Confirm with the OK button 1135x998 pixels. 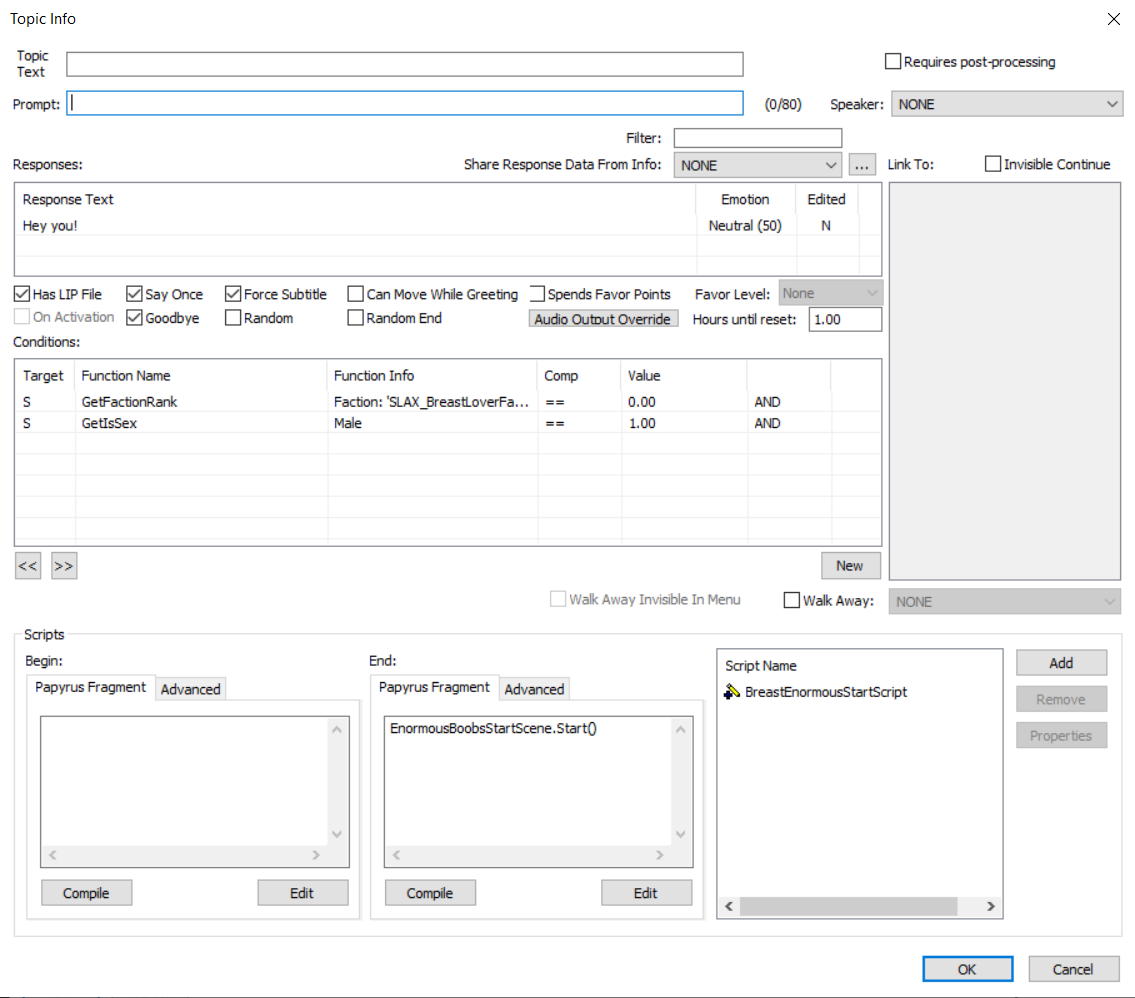[967, 969]
